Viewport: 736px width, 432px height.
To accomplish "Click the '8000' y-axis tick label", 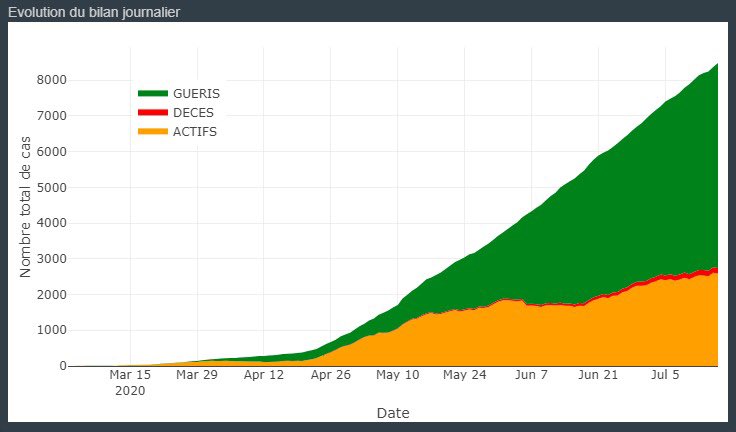I will 52,80.
